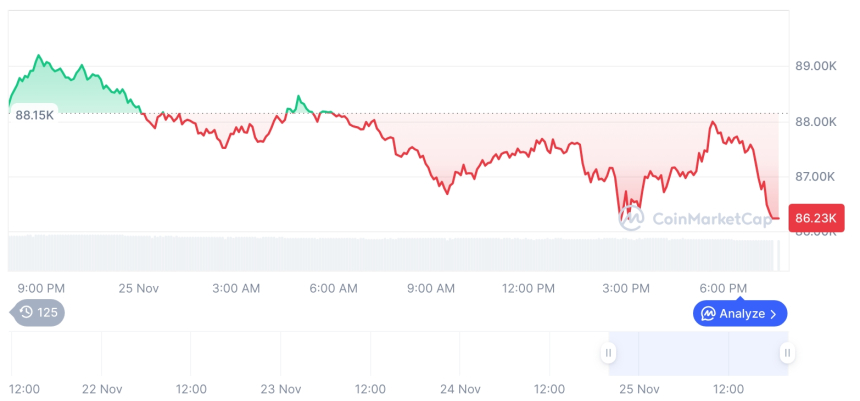Image resolution: width=860 pixels, height=401 pixels.
Task: Click the 88.15K opening price label
Action: tap(35, 115)
